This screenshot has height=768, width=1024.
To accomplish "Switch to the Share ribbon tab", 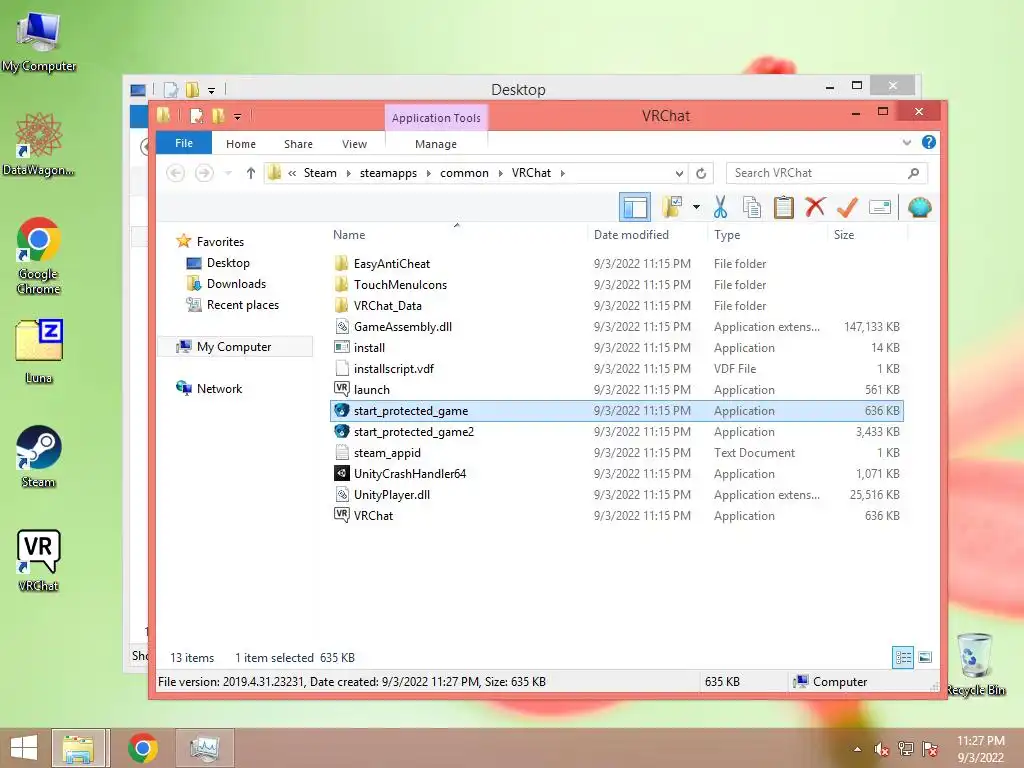I will (298, 144).
